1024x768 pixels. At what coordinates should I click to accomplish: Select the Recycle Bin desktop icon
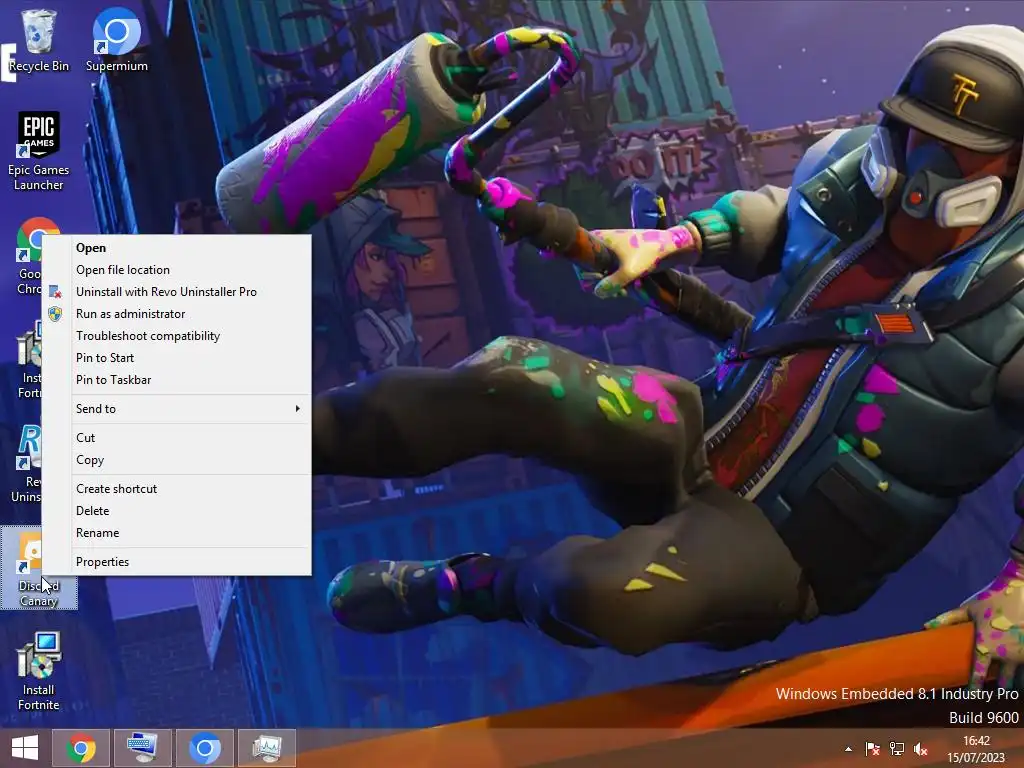point(39,40)
